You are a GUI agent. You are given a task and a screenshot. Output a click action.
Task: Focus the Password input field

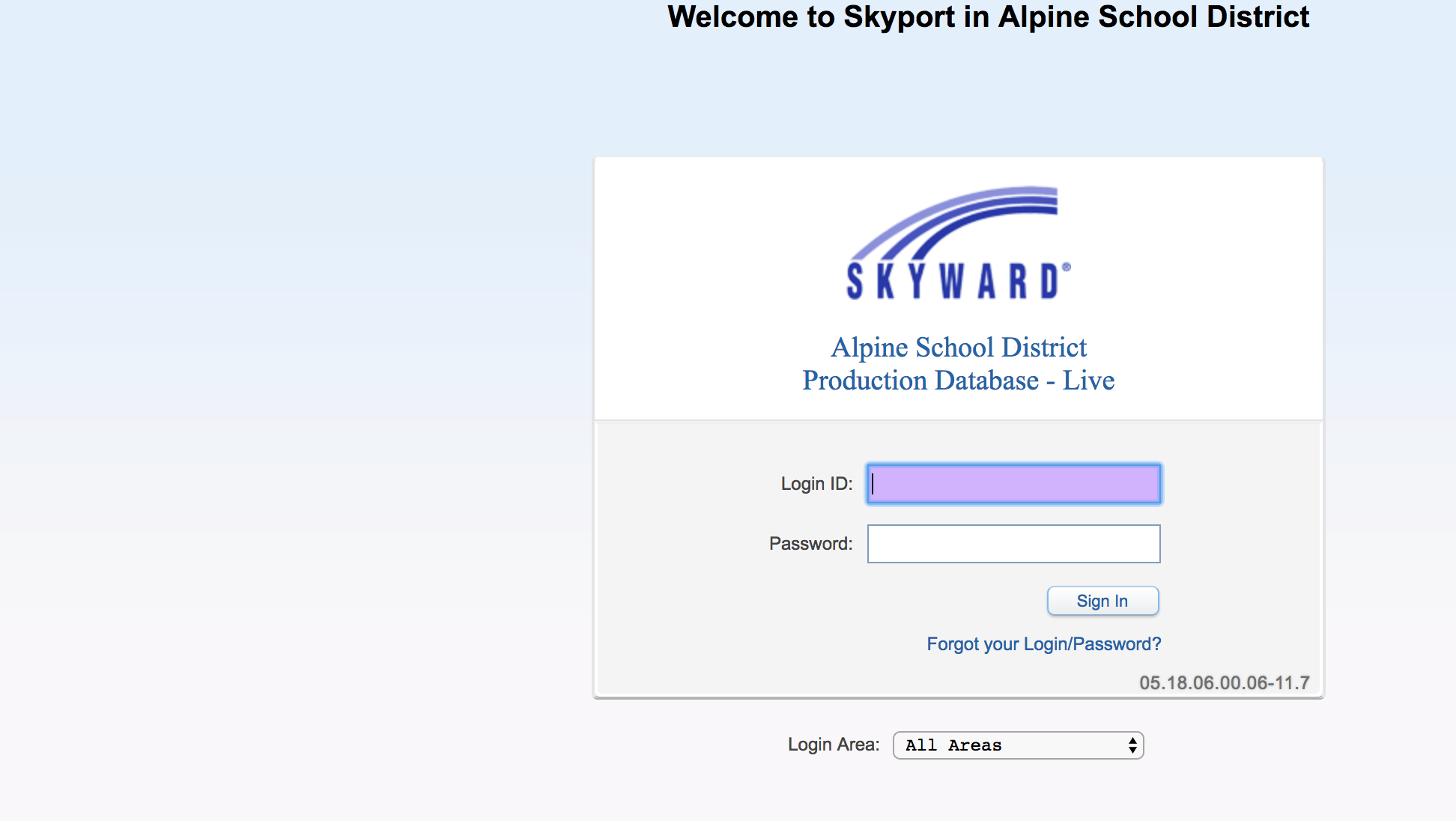click(1013, 544)
